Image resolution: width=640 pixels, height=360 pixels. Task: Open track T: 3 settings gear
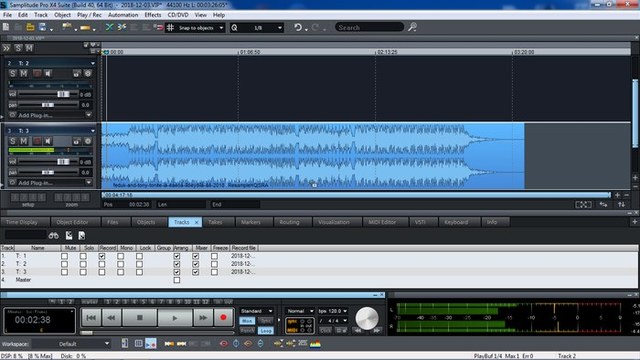tap(88, 141)
